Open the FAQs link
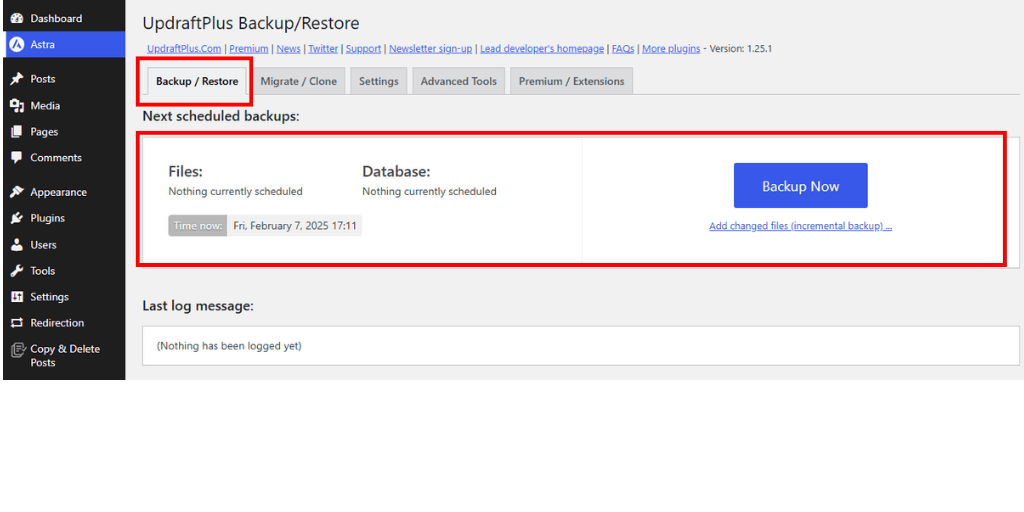 (x=623, y=48)
